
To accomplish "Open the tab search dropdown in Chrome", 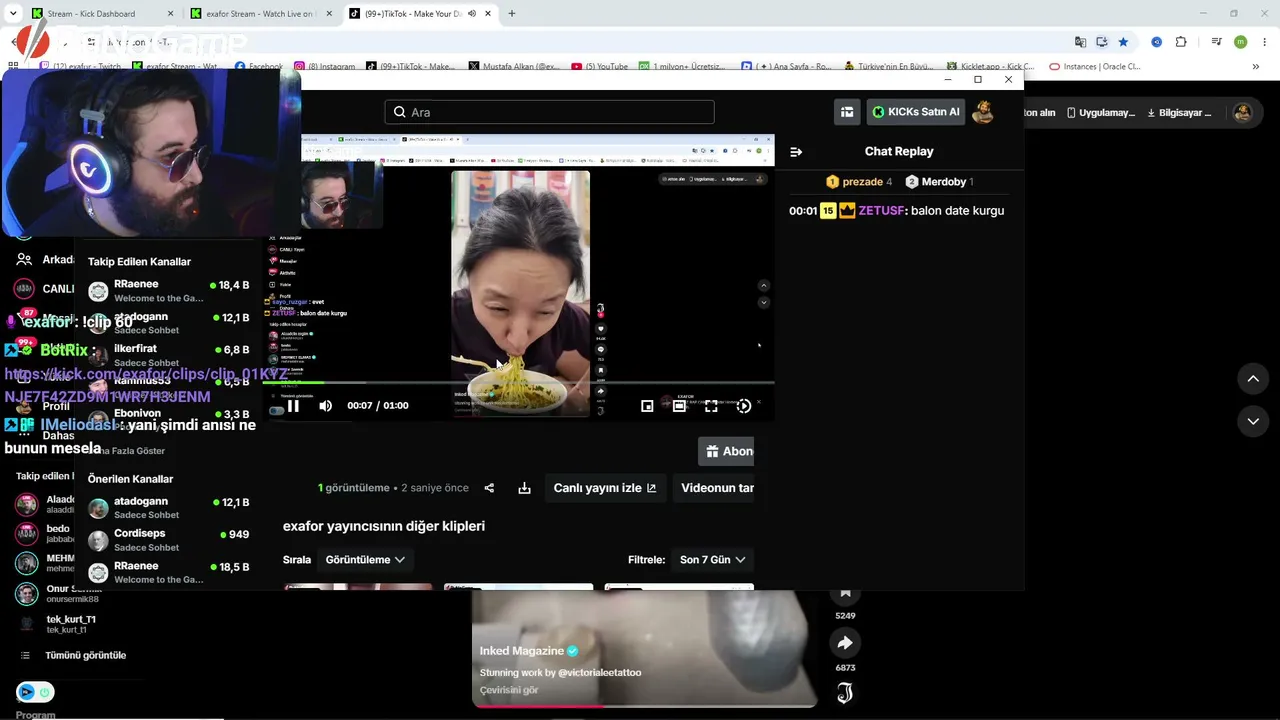I will coord(13,14).
